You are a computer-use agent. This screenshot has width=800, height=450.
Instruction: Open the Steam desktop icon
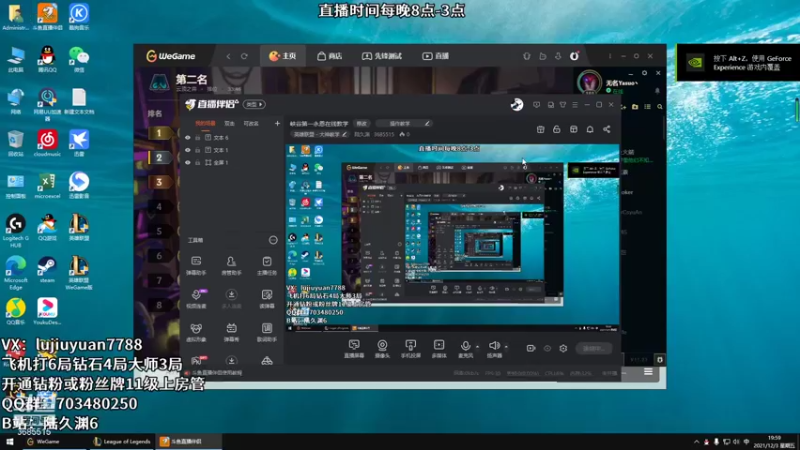click(47, 270)
